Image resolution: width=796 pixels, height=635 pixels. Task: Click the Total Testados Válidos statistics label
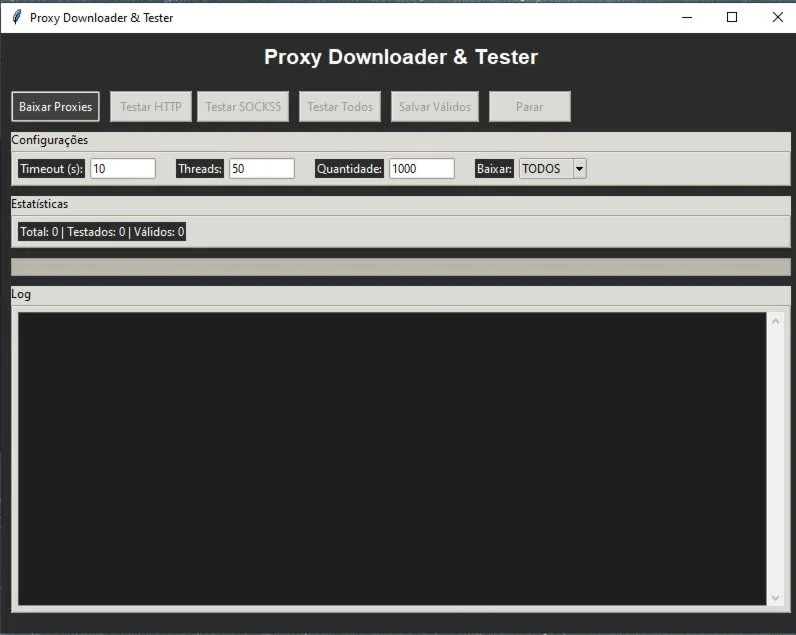tap(102, 232)
